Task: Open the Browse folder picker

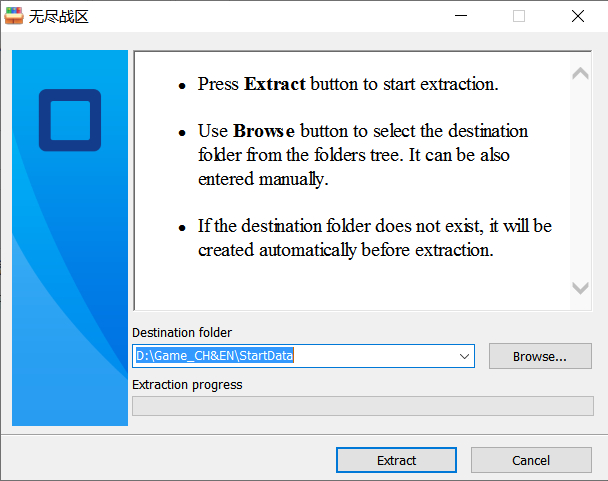Action: pyautogui.click(x=540, y=356)
